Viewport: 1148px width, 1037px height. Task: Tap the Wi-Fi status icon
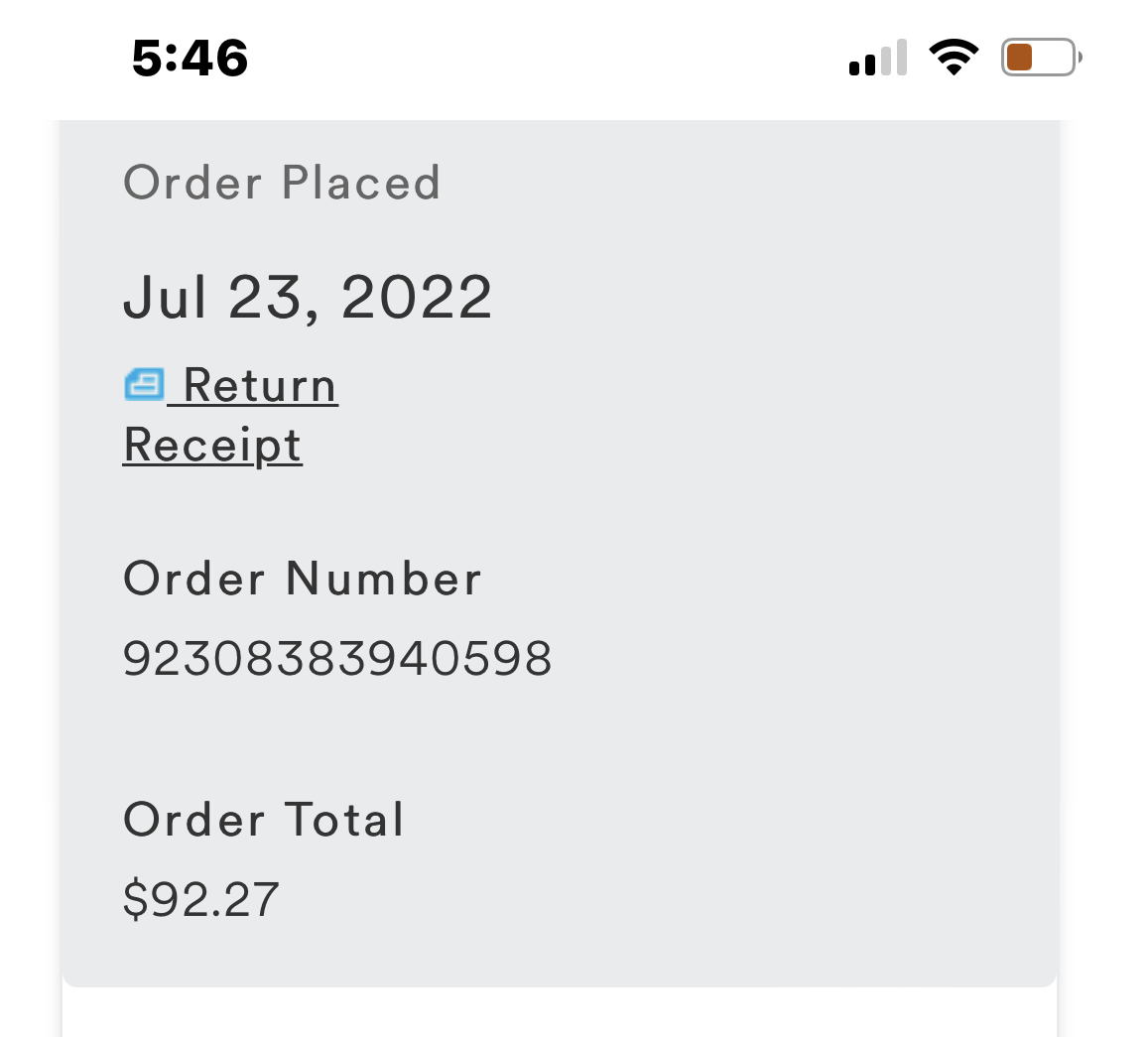[953, 58]
